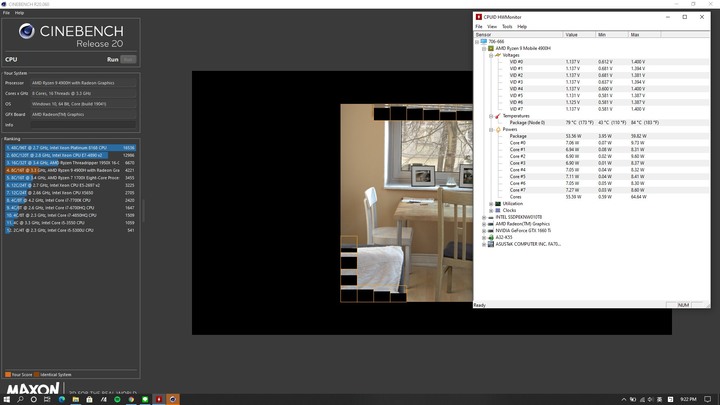
Task: Click the Temperatures thermometer icon in HWMonitor
Action: [x=498, y=116]
